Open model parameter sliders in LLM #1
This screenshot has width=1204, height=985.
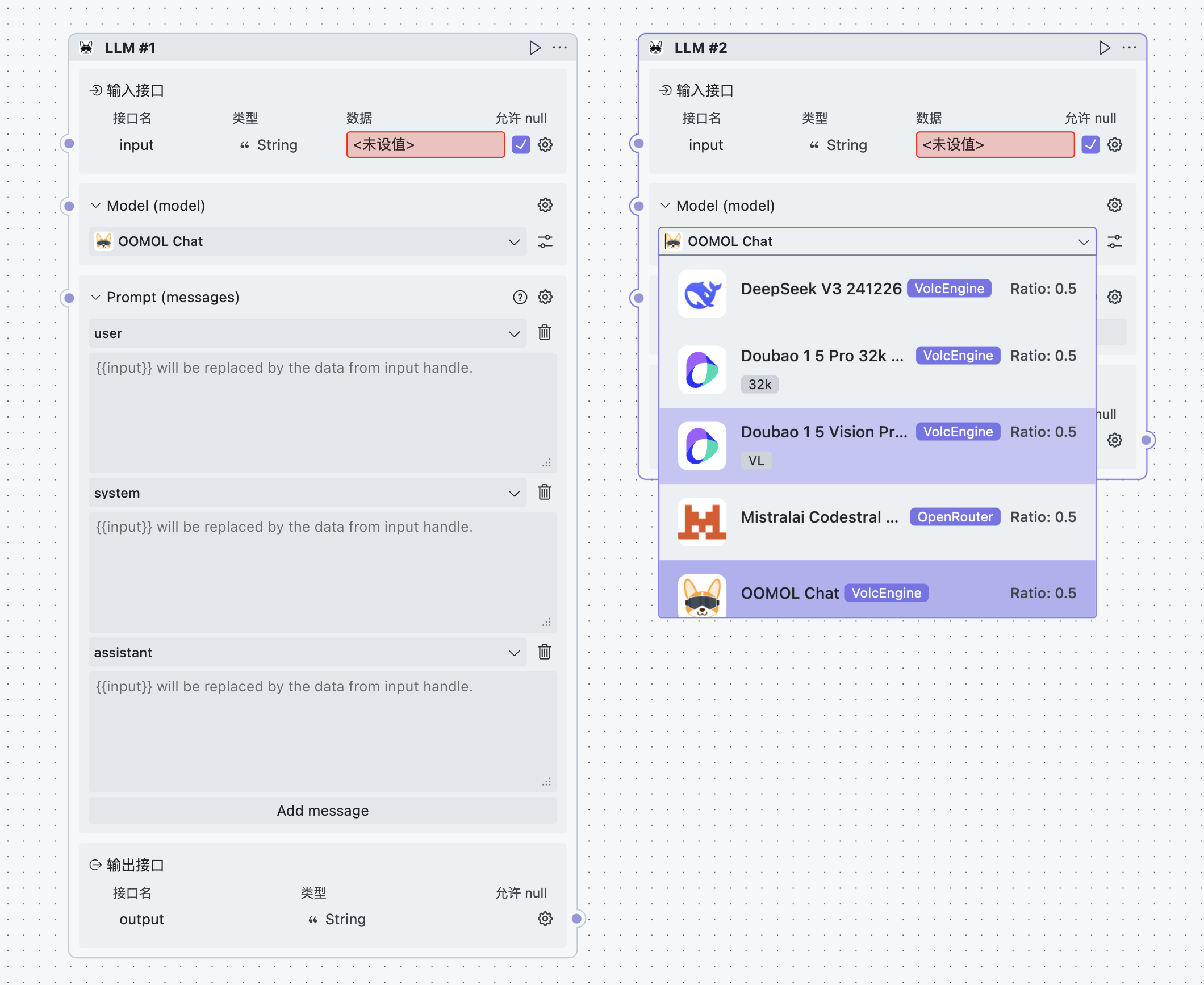[x=545, y=241]
